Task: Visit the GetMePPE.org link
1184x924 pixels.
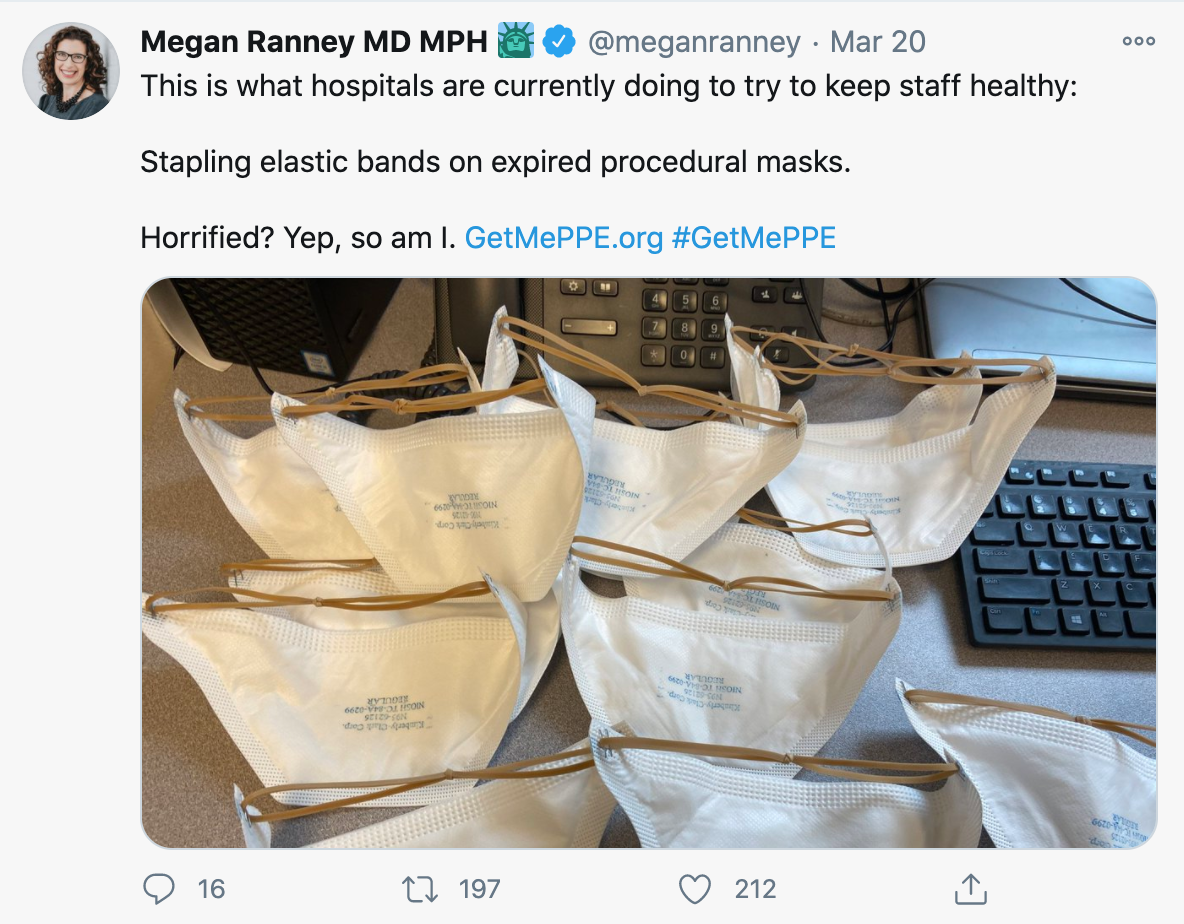Action: (x=563, y=238)
